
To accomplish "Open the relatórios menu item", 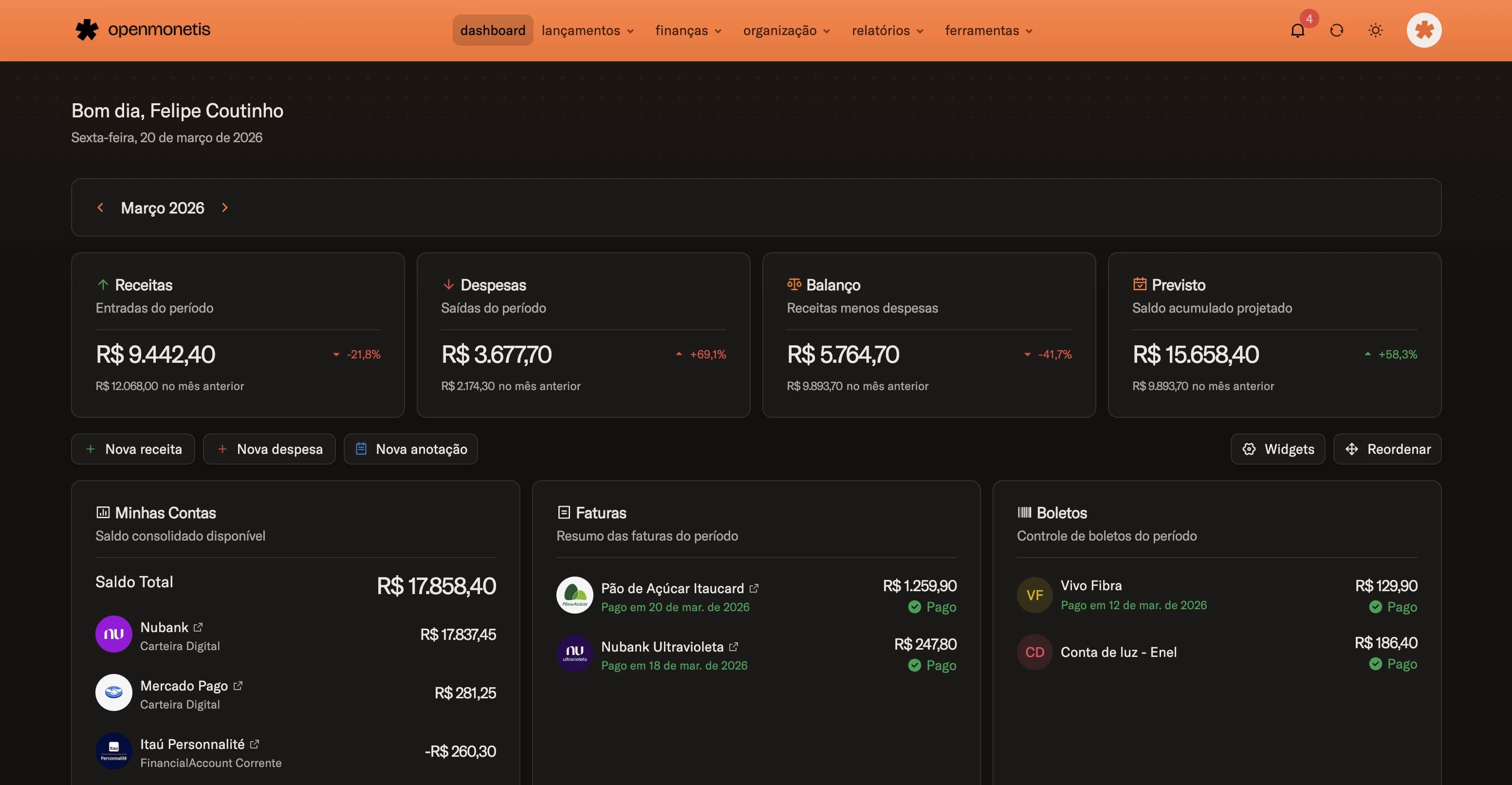I will tap(887, 30).
